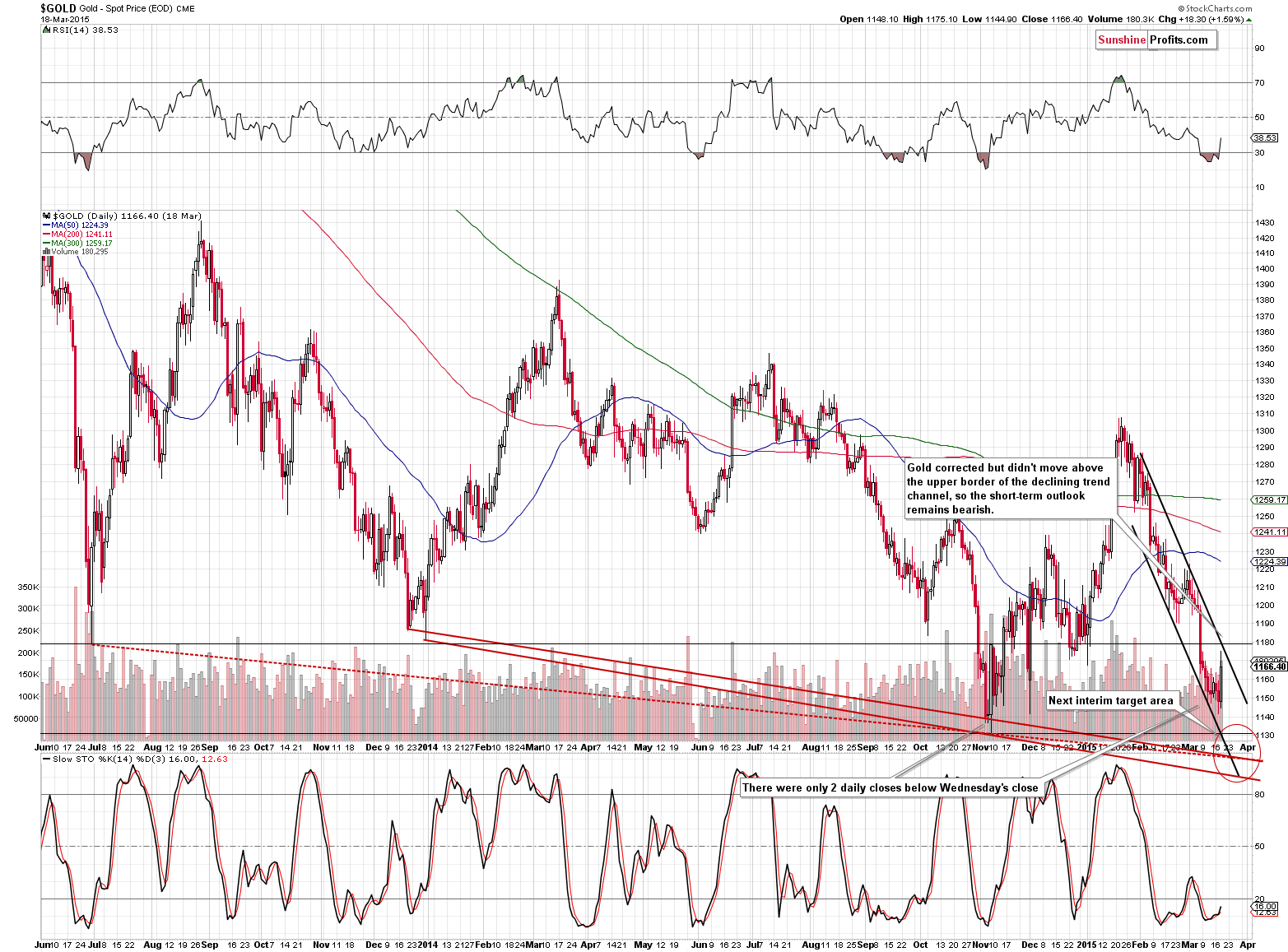Click the RSI axis level 10 label

pos(1259,187)
